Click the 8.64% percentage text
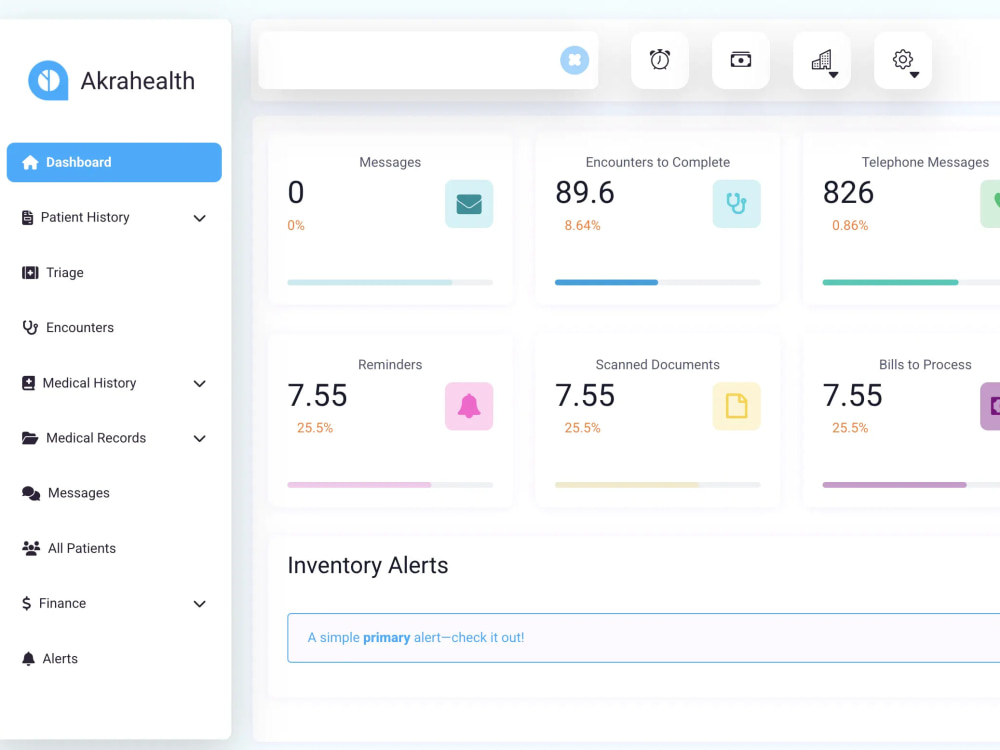 coord(582,225)
